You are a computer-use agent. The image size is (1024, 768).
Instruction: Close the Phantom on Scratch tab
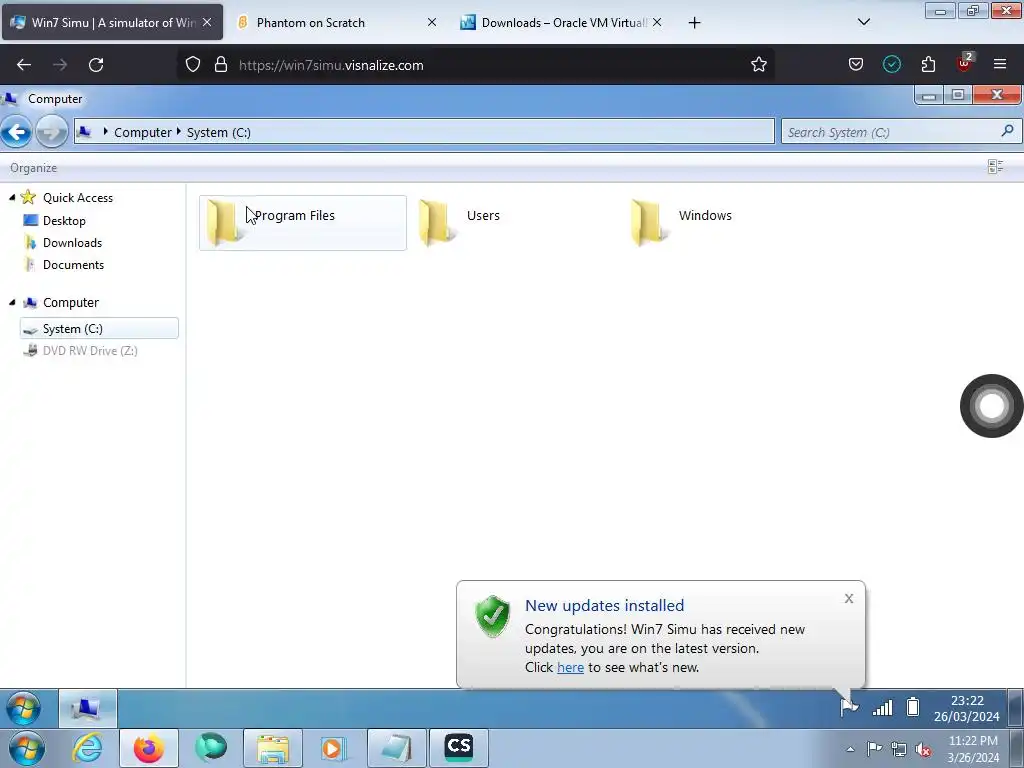(432, 22)
